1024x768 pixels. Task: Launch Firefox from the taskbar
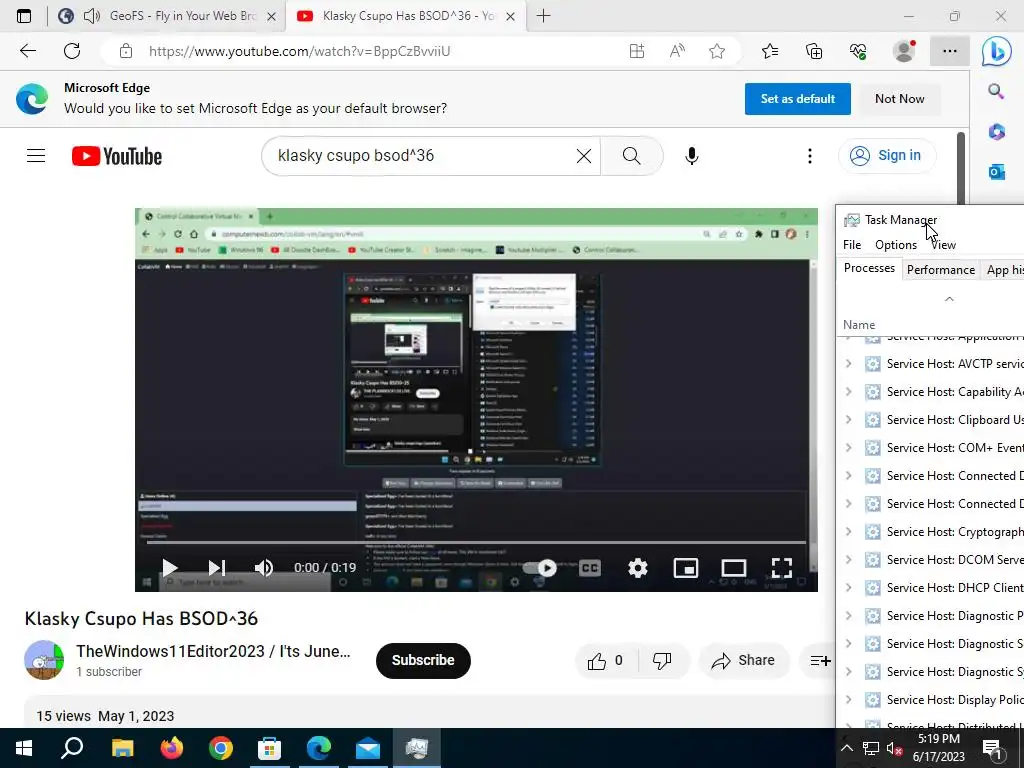172,748
